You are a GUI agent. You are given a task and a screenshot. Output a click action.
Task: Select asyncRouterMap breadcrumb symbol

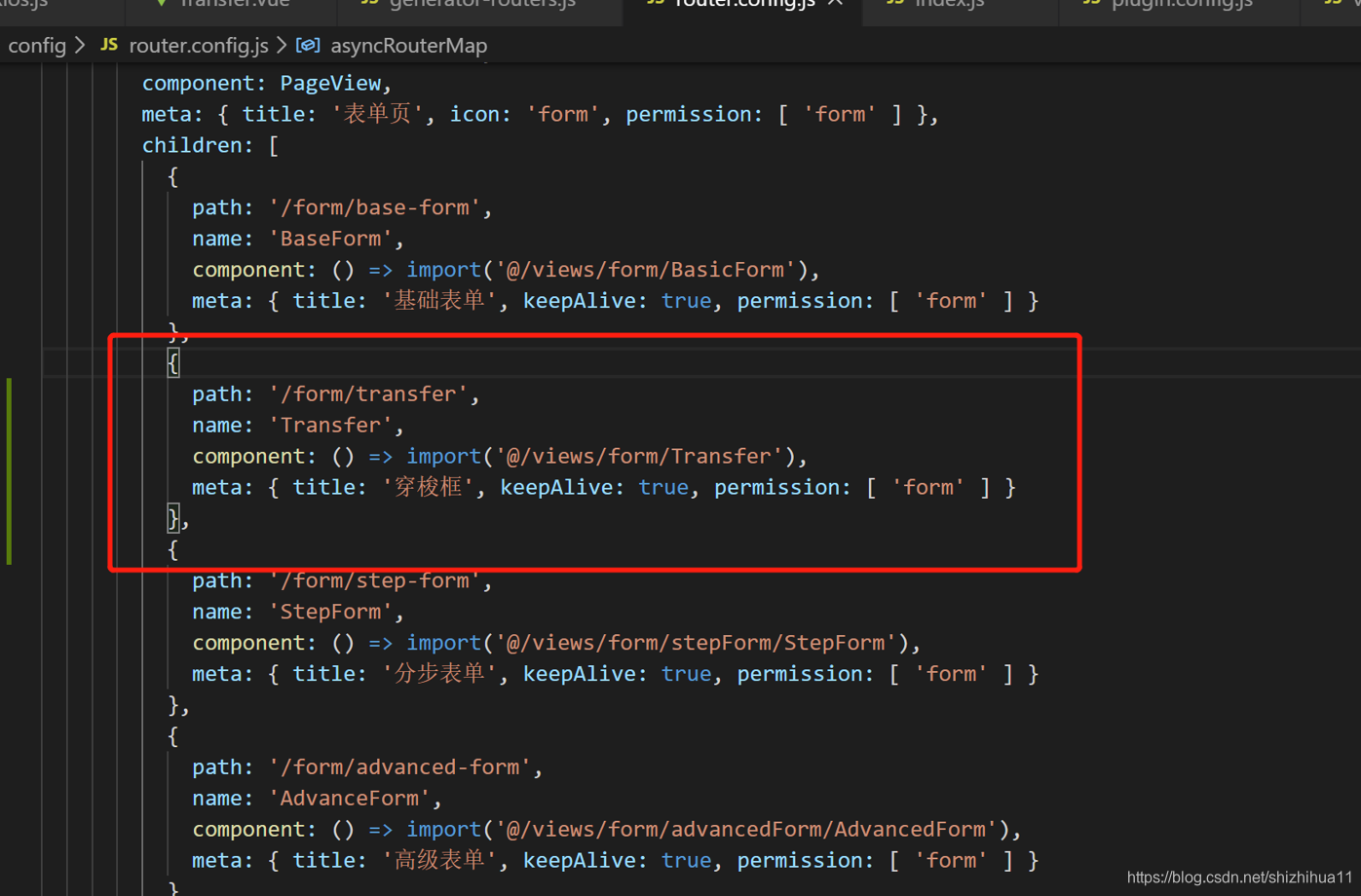coord(408,46)
